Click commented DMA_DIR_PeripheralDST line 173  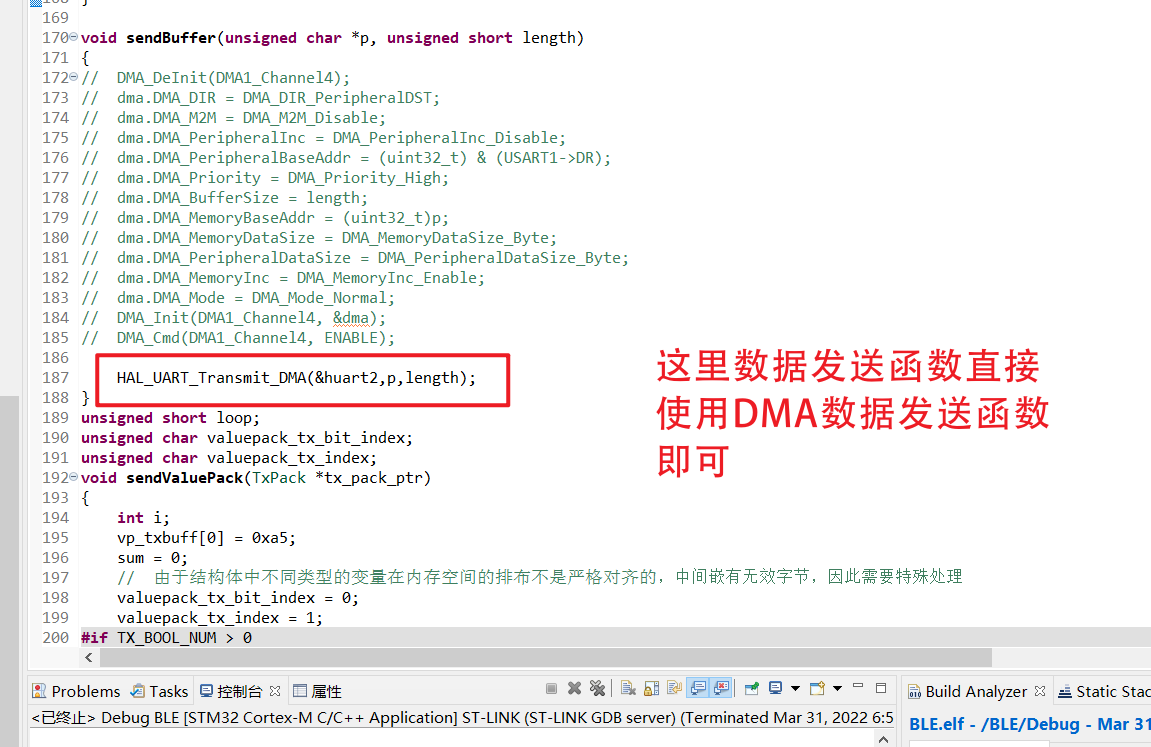click(261, 98)
